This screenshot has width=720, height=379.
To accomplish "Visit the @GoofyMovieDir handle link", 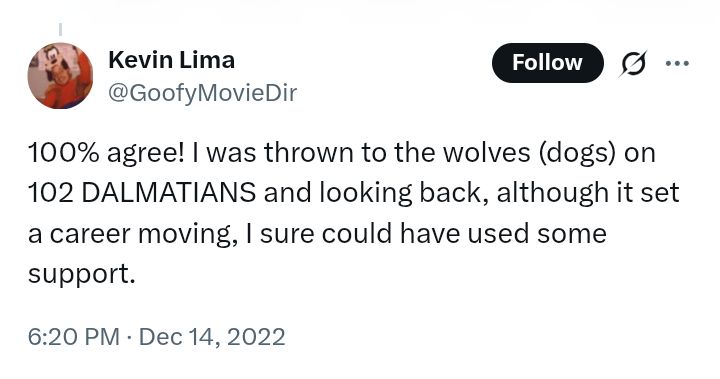I will (202, 93).
